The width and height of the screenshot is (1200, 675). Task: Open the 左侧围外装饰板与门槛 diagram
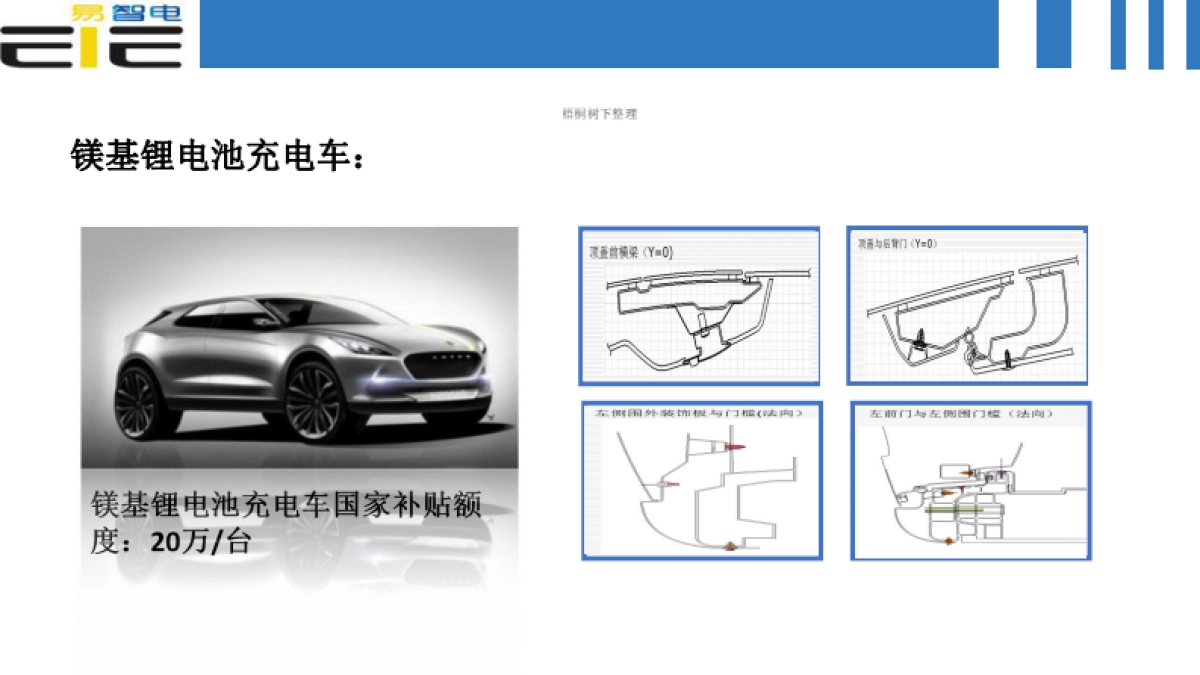tap(701, 480)
